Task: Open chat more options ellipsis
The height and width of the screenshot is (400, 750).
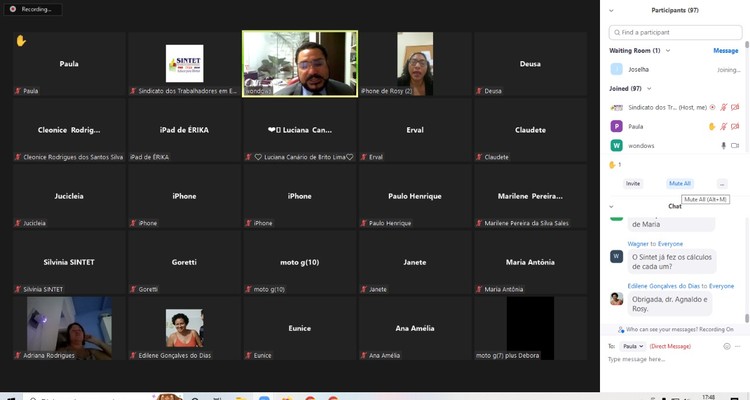Action: coord(738,346)
